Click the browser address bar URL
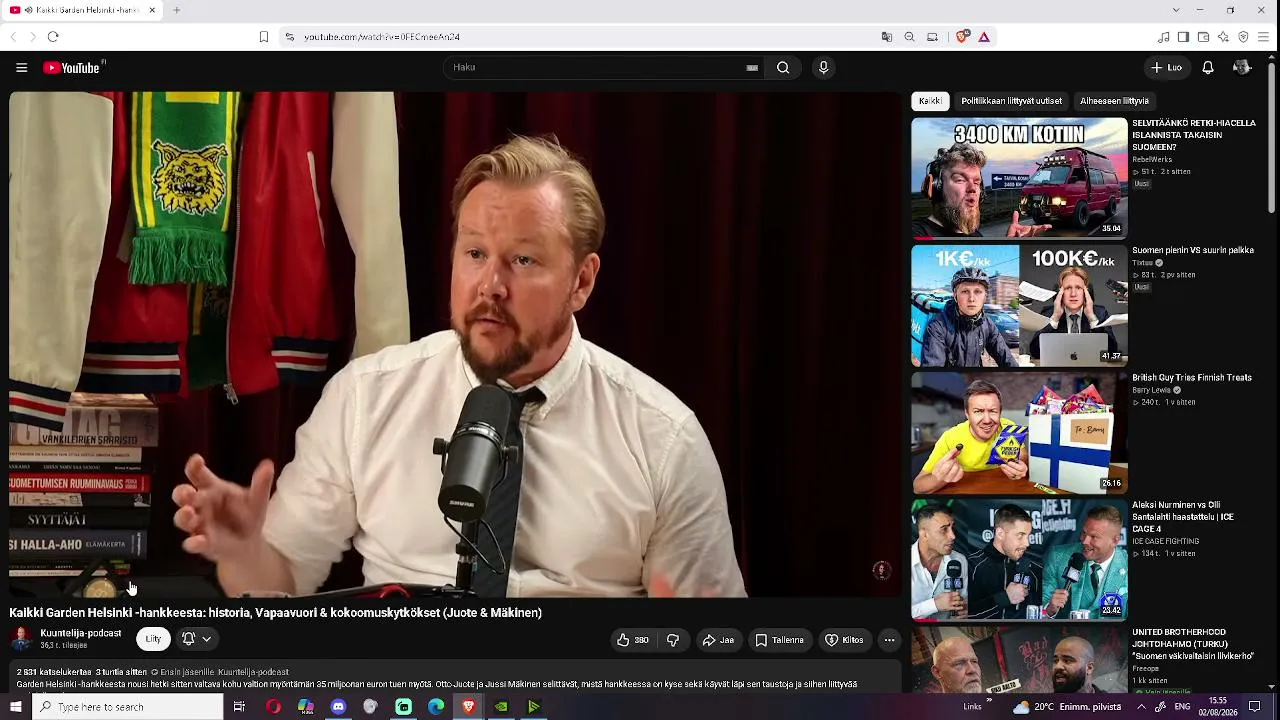 coord(382,37)
